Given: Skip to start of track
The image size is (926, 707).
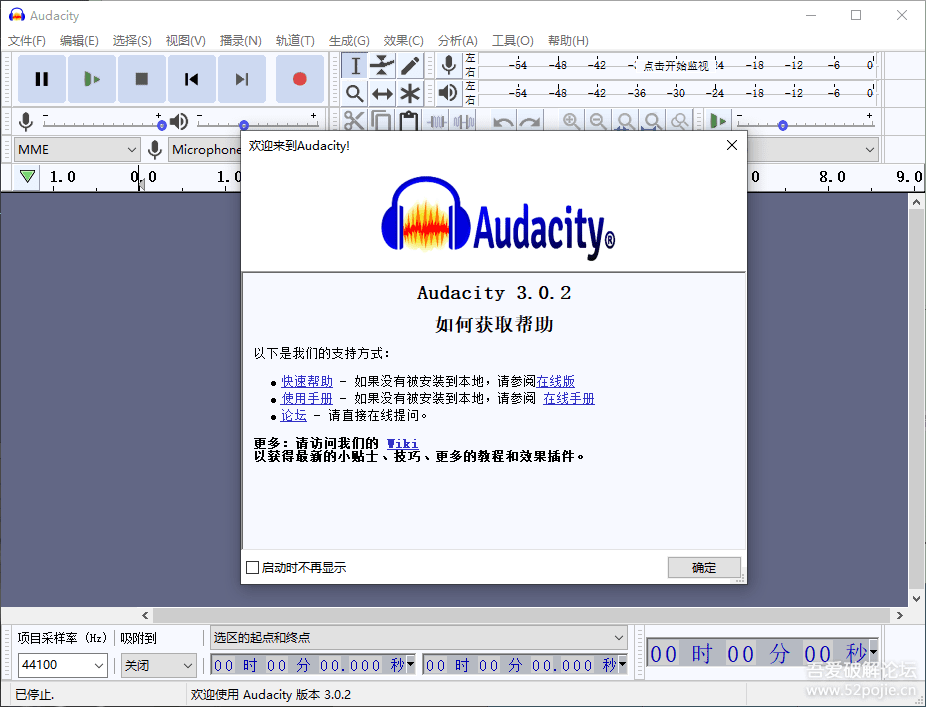Looking at the screenshot, I should click(x=192, y=79).
